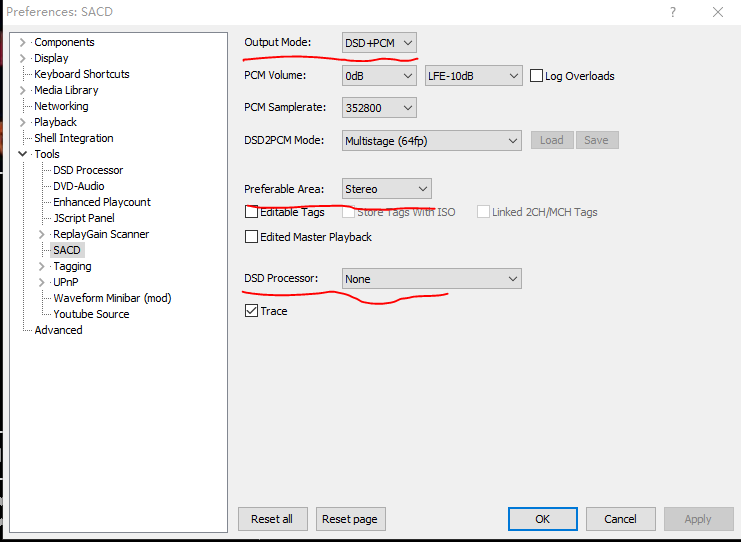Go to Advanced preferences
Viewport: 741px width, 542px height.
point(58,330)
